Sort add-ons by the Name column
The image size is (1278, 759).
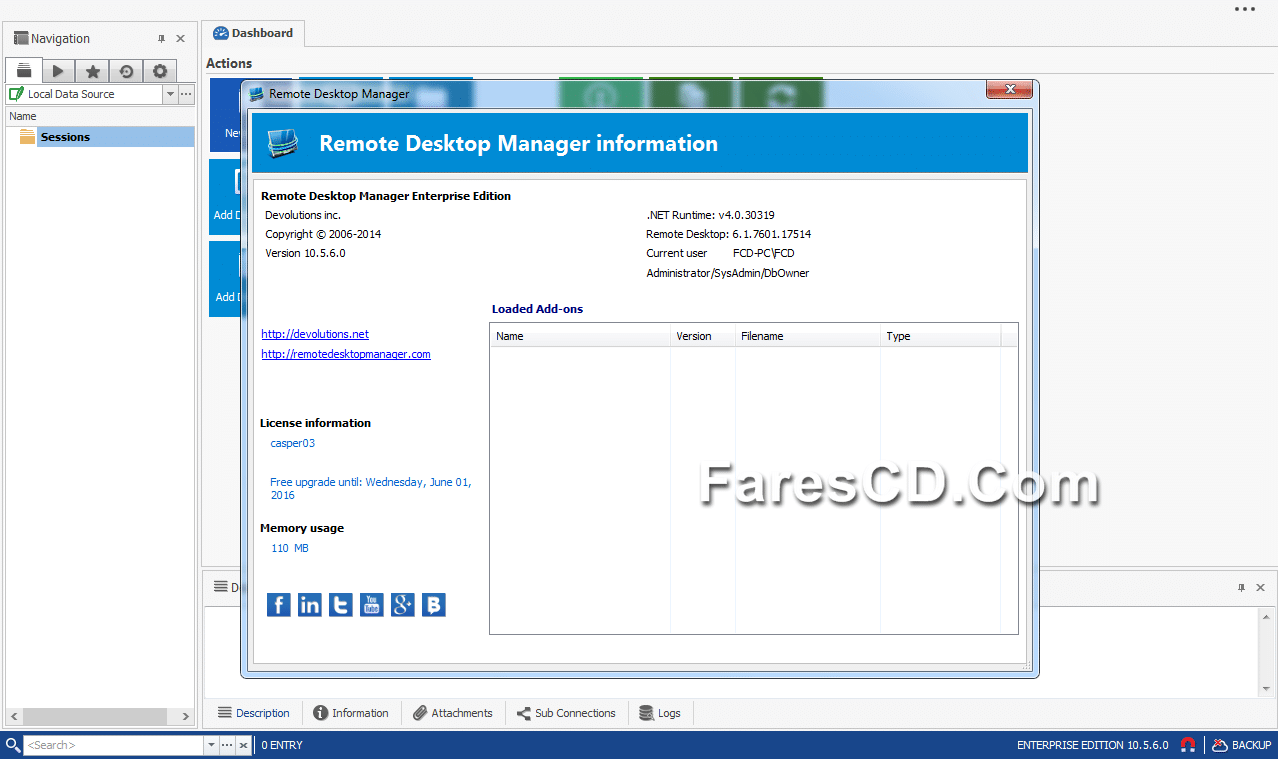(580, 336)
